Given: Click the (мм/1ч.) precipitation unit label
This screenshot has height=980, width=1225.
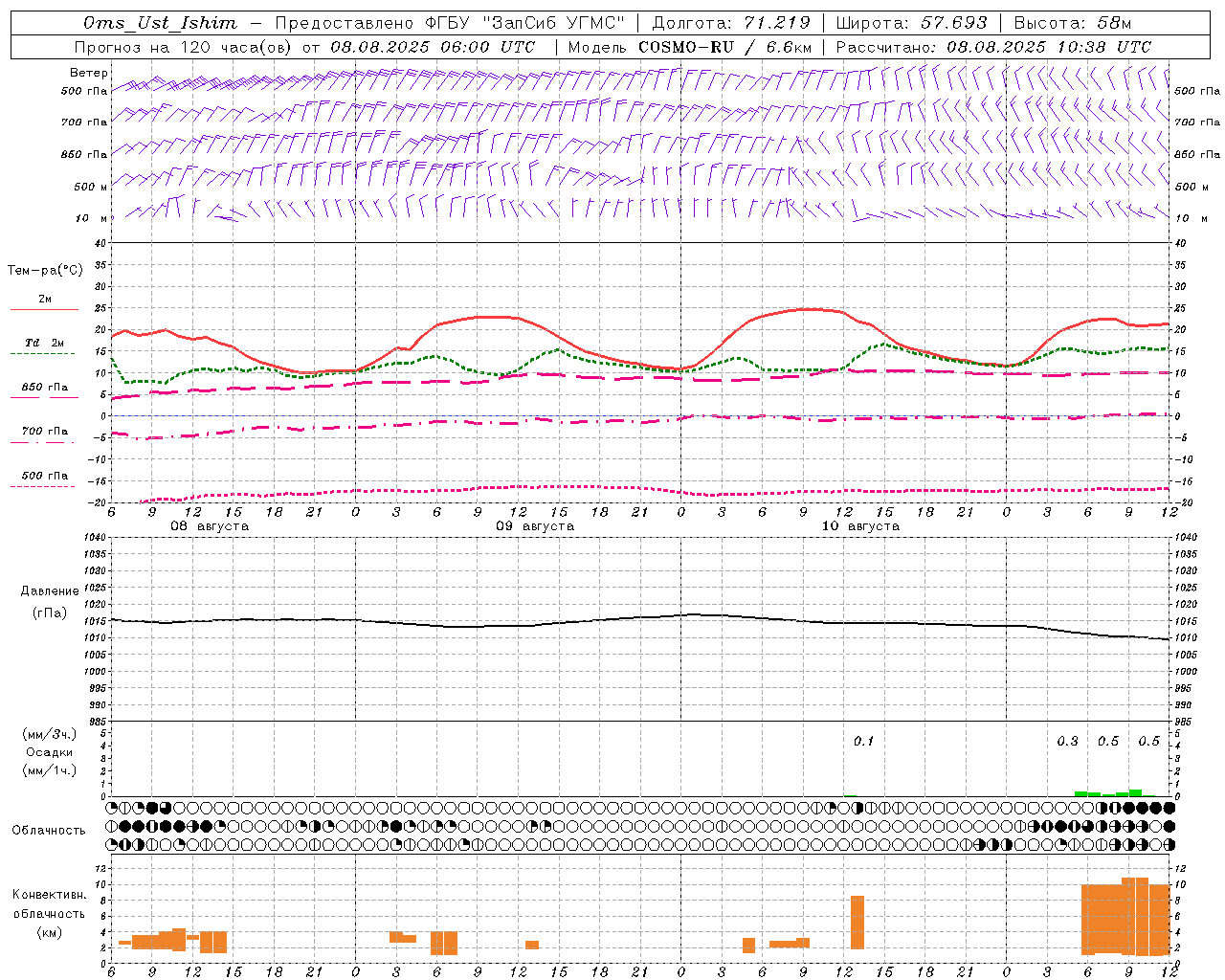Looking at the screenshot, I should coord(49,770).
